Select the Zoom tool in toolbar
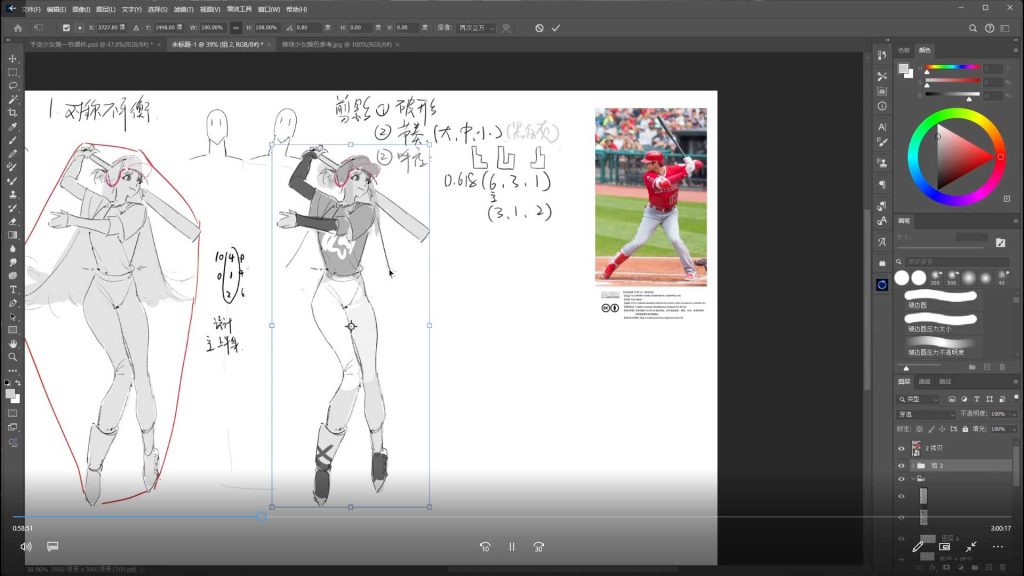The image size is (1024, 576). click(12, 357)
